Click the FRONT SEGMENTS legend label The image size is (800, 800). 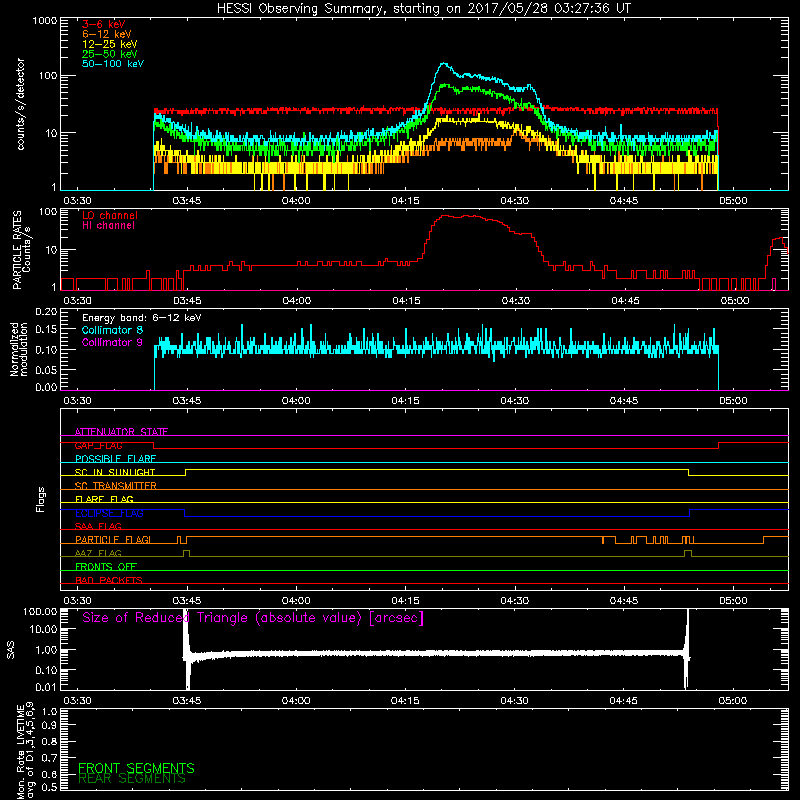click(136, 768)
